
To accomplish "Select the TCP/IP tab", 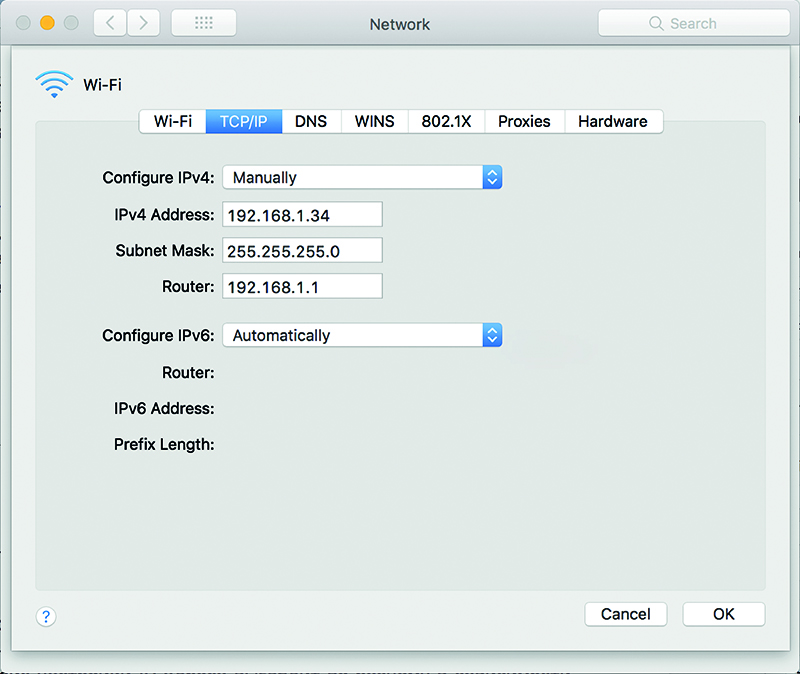I will click(x=244, y=121).
